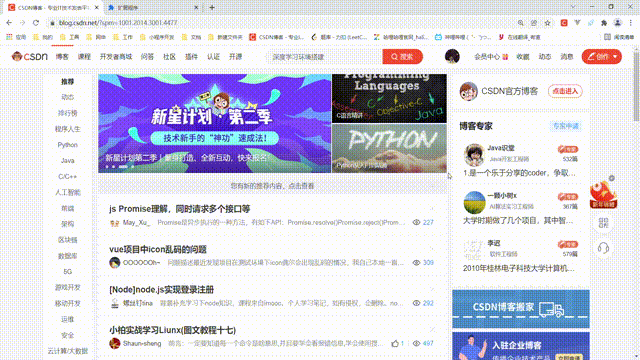Viewport: 640px width, 360px height.
Task: Select 区块链 in the left category list
Action: [x=67, y=240]
